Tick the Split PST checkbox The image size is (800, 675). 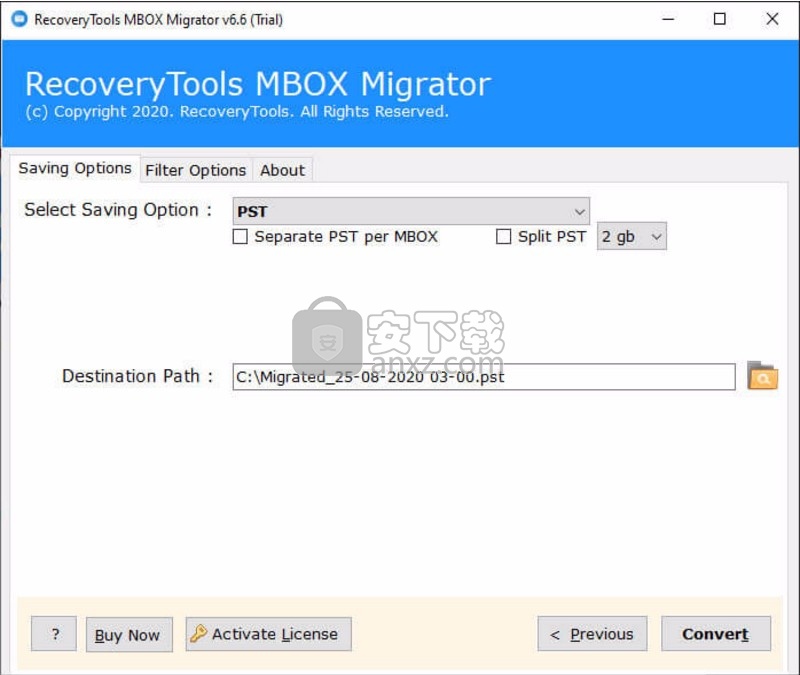(504, 237)
